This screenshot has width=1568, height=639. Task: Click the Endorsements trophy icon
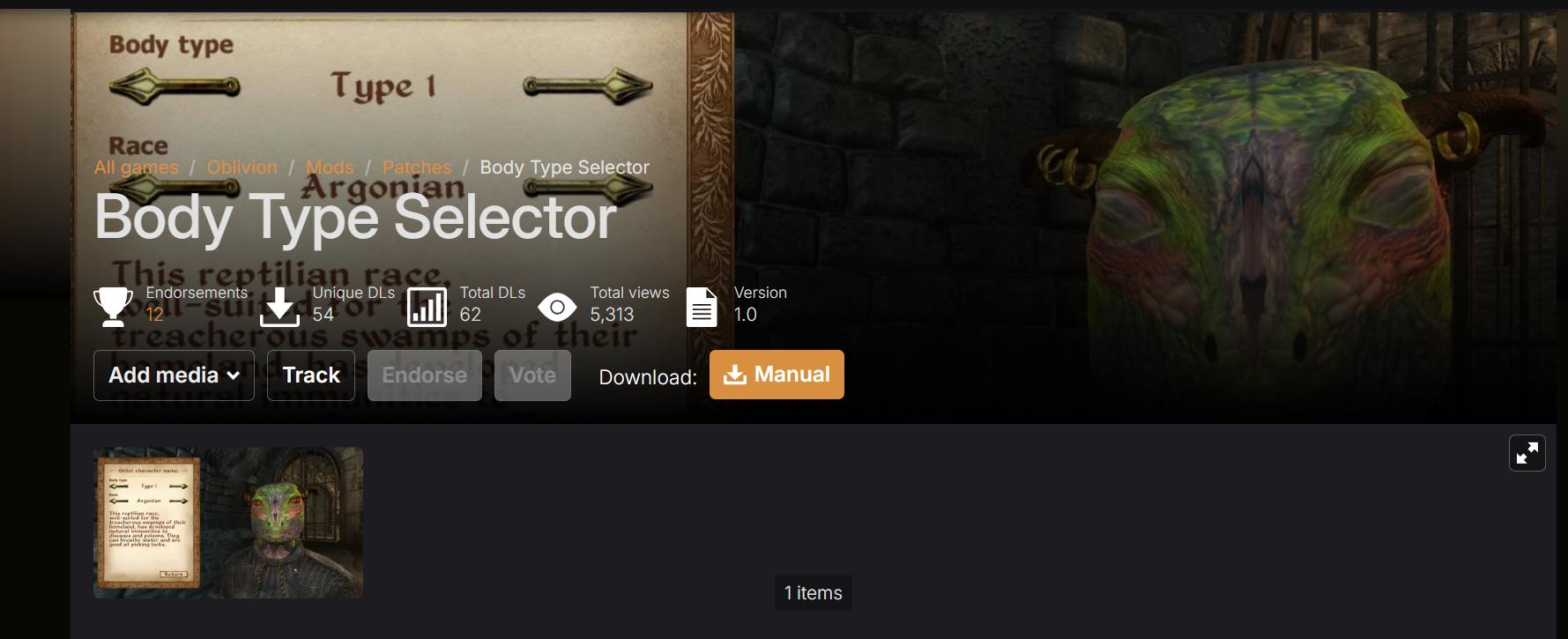tap(113, 307)
